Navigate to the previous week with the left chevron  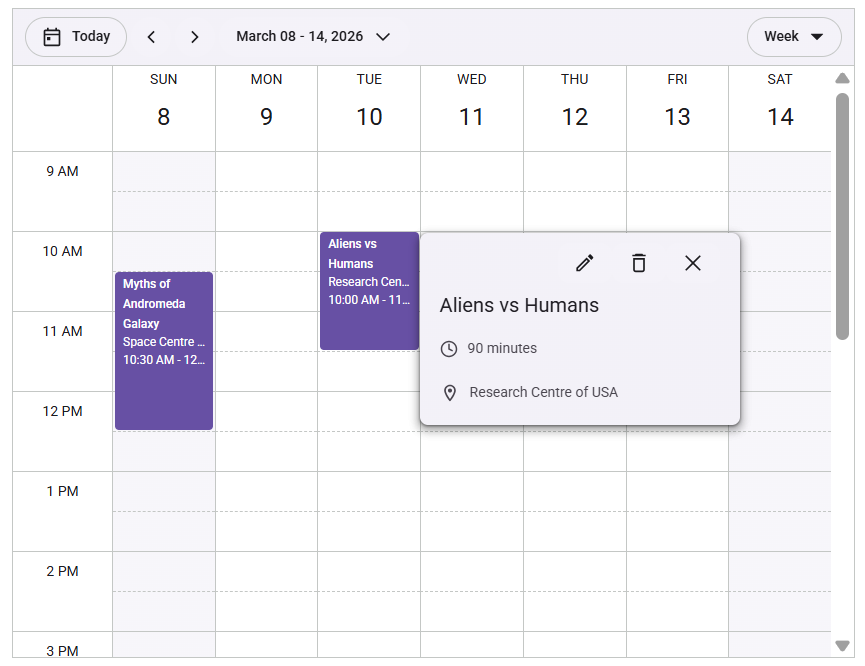tap(151, 36)
